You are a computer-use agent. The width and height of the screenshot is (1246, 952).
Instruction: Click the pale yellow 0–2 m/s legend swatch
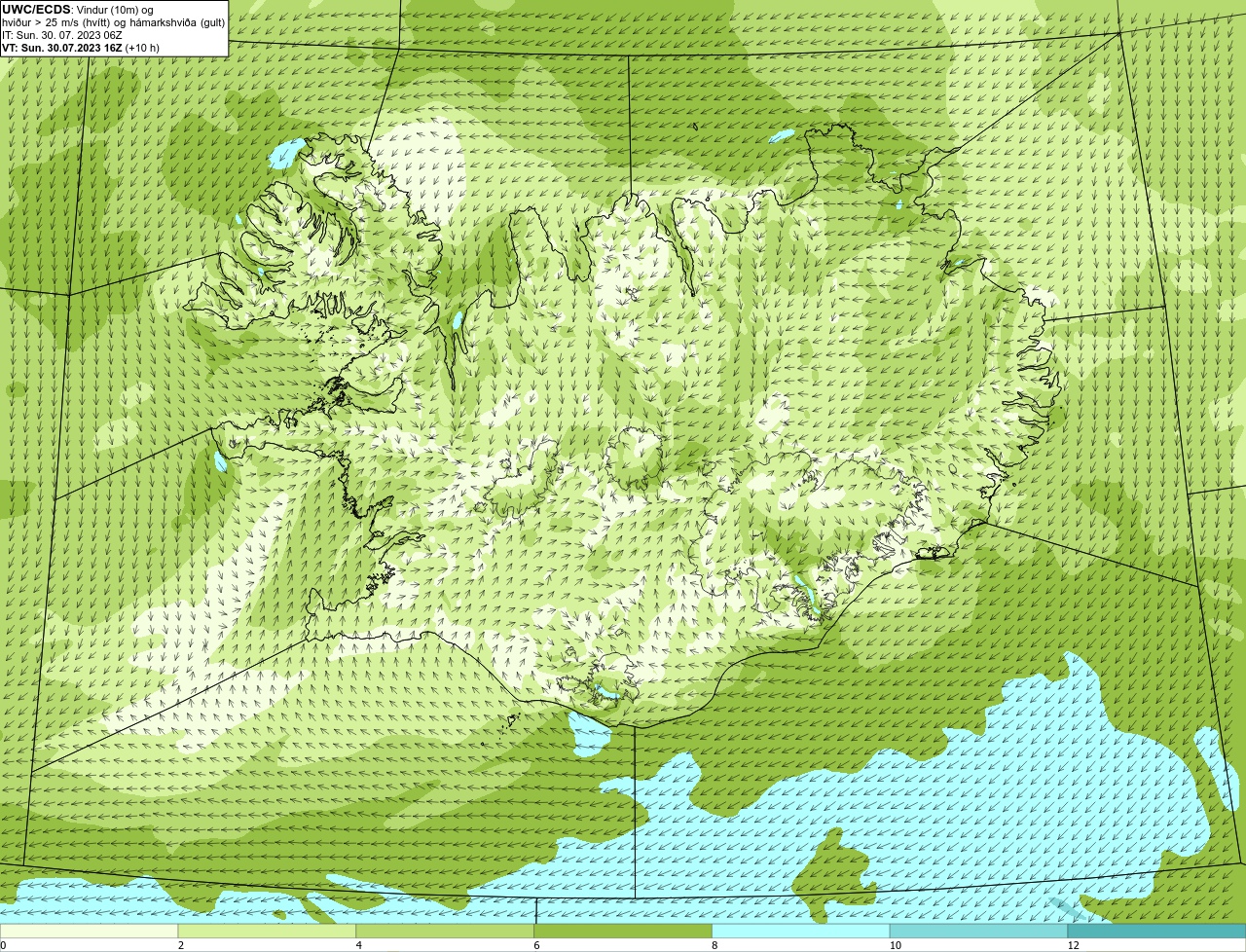pyautogui.click(x=89, y=931)
